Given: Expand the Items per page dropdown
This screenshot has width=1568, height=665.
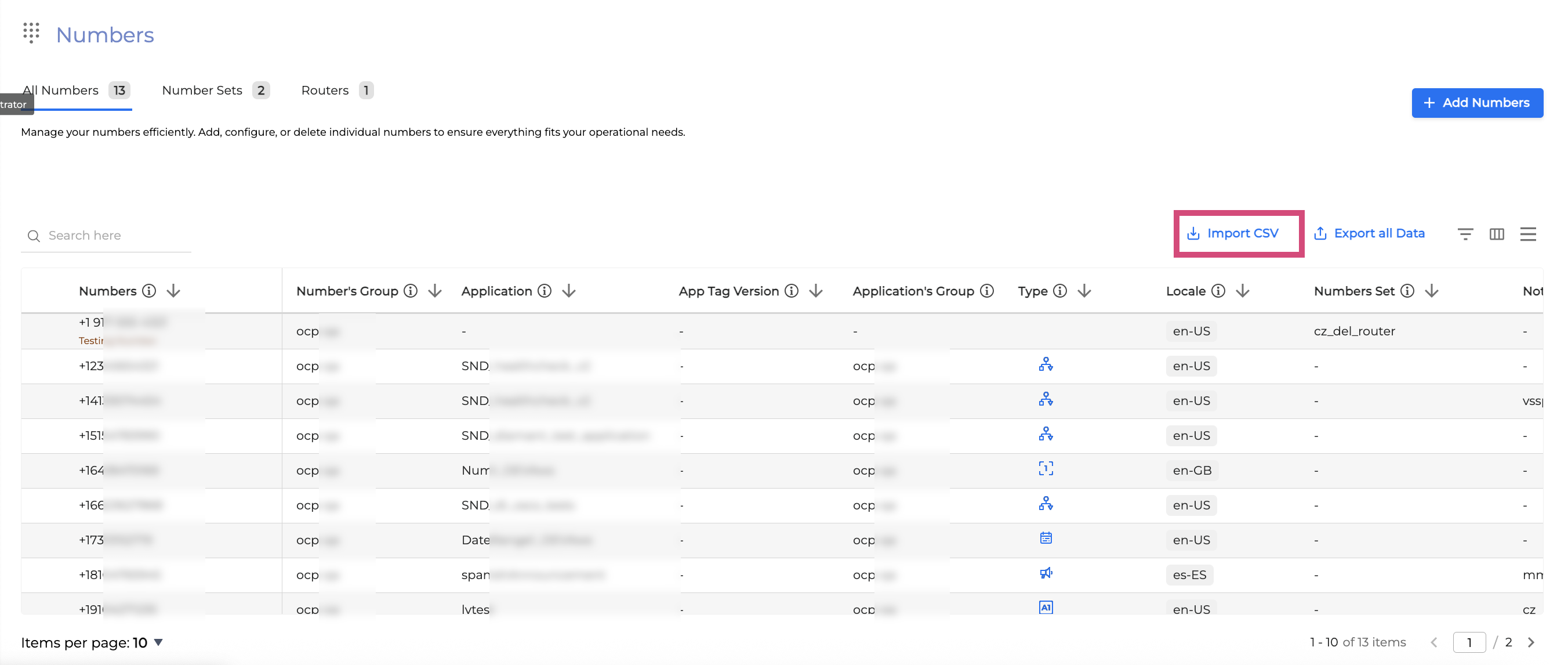Looking at the screenshot, I should tap(158, 642).
